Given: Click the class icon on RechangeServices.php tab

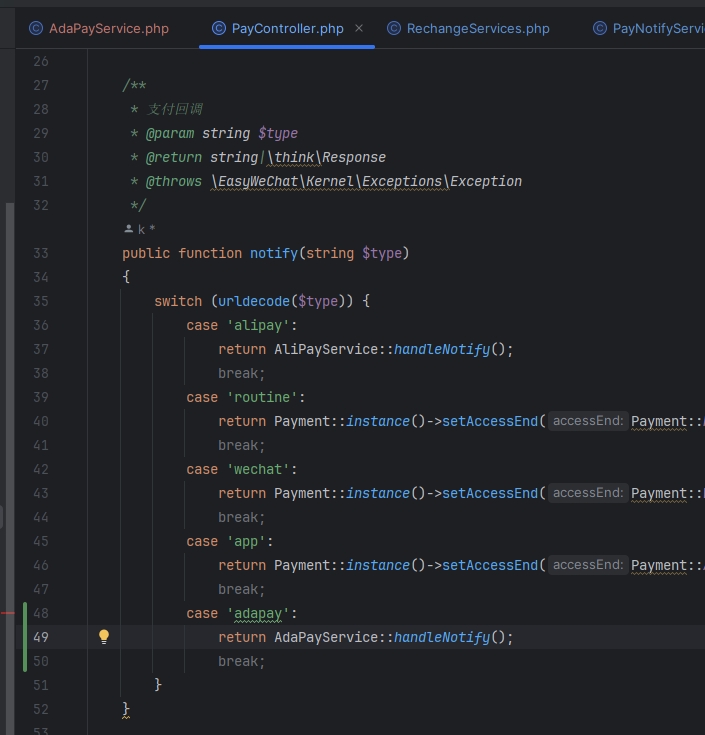Looking at the screenshot, I should click(394, 29).
